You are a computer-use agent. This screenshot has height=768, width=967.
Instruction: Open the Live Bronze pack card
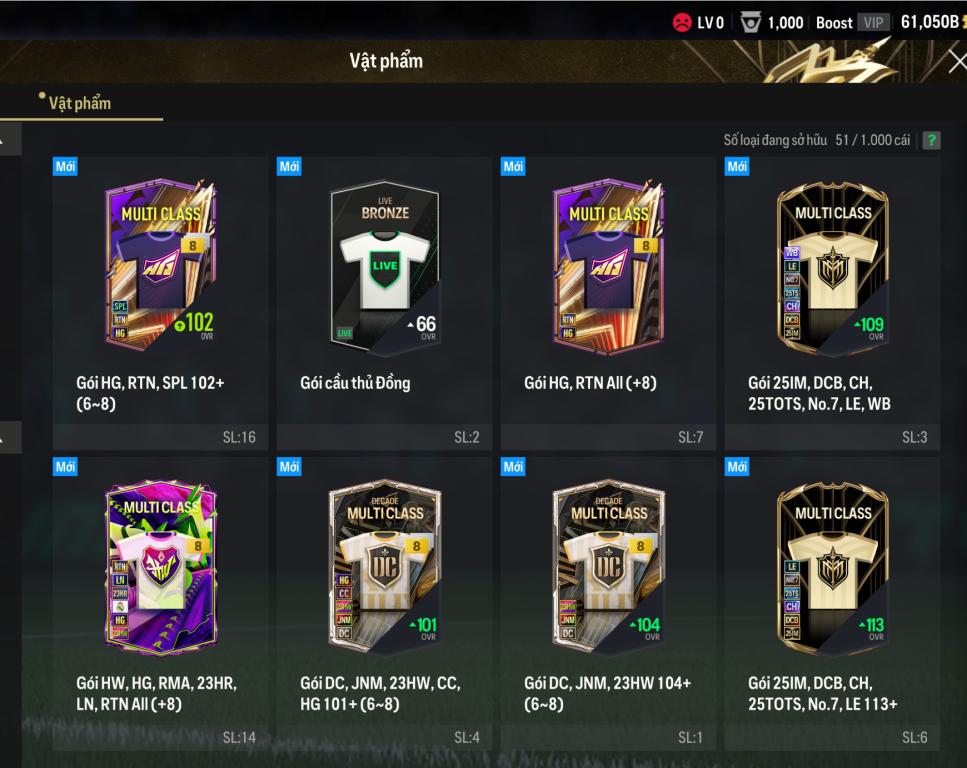point(385,268)
